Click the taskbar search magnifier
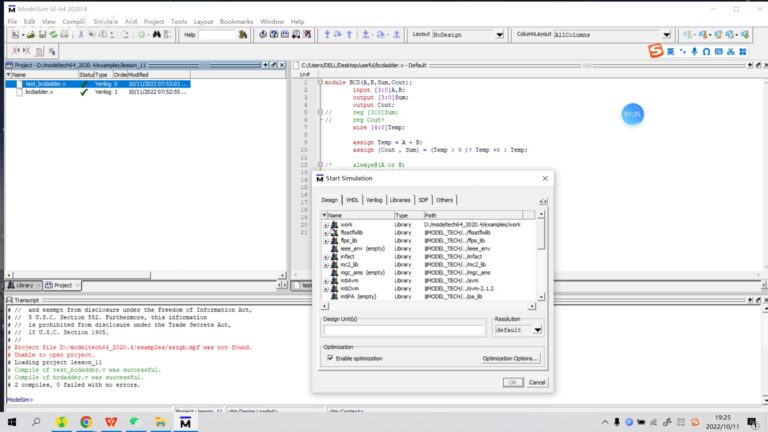The height and width of the screenshot is (432, 768). (x=36, y=422)
